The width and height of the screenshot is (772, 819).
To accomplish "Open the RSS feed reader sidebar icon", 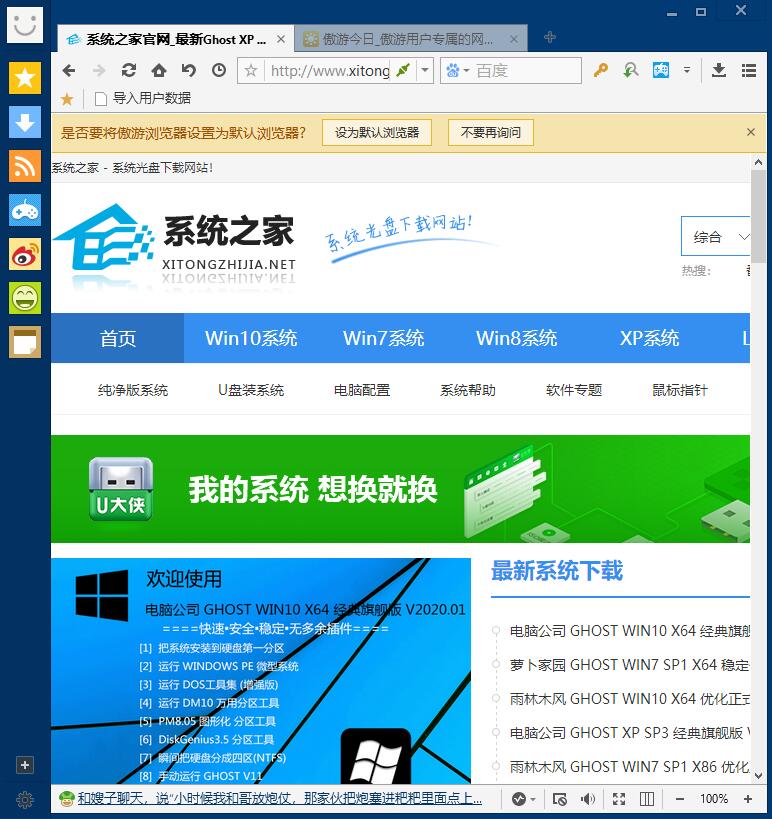I will 25,166.
